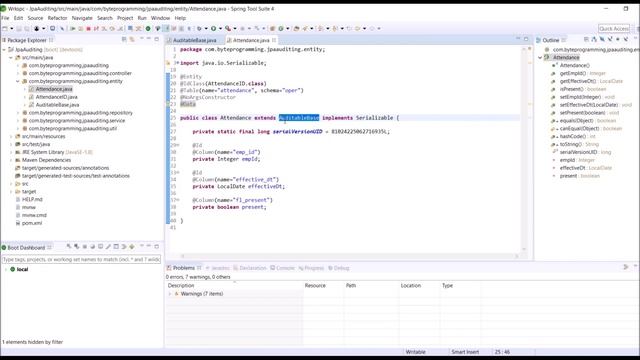This screenshot has height=360, width=640.
Task: Click the stop icon in Boot Dashboard toolbar
Action: click(85, 247)
